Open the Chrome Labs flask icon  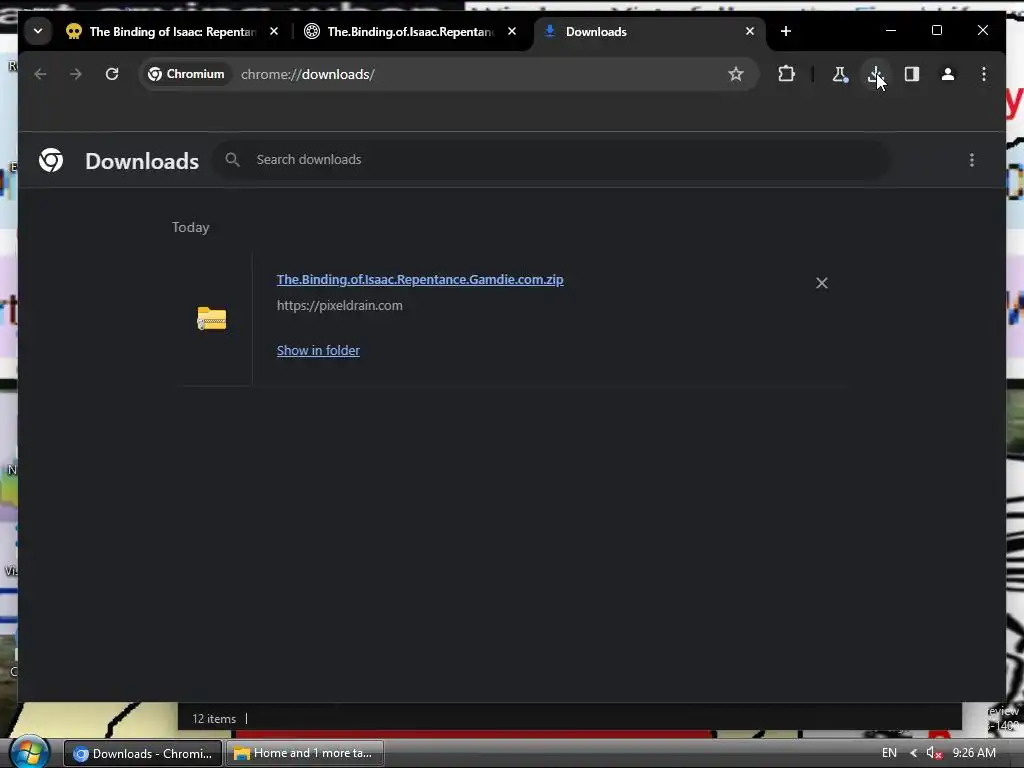click(x=840, y=74)
